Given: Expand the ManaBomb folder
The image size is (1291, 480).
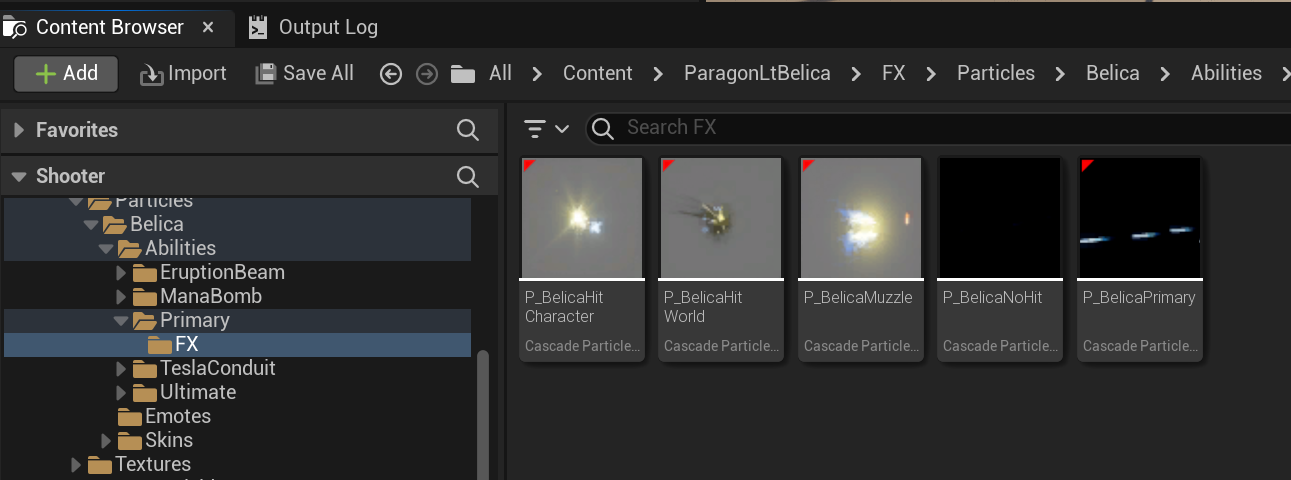Looking at the screenshot, I should (x=122, y=297).
